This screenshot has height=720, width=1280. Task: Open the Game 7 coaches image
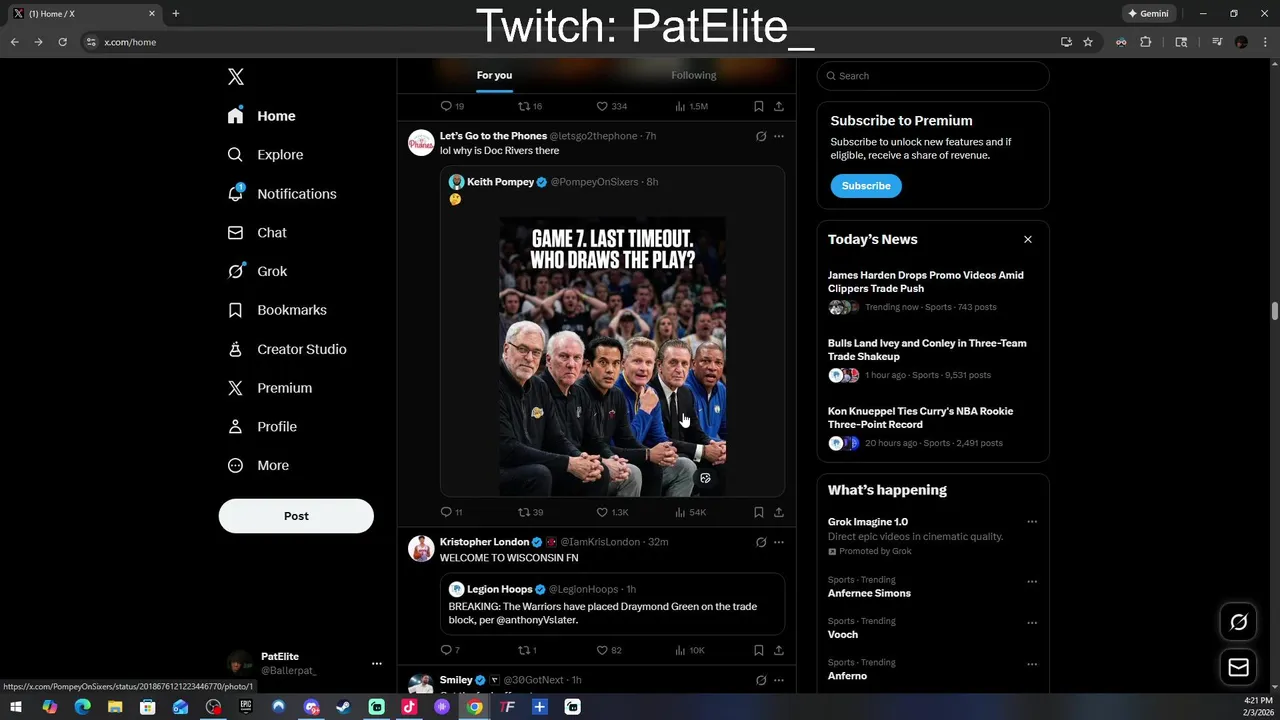point(613,356)
